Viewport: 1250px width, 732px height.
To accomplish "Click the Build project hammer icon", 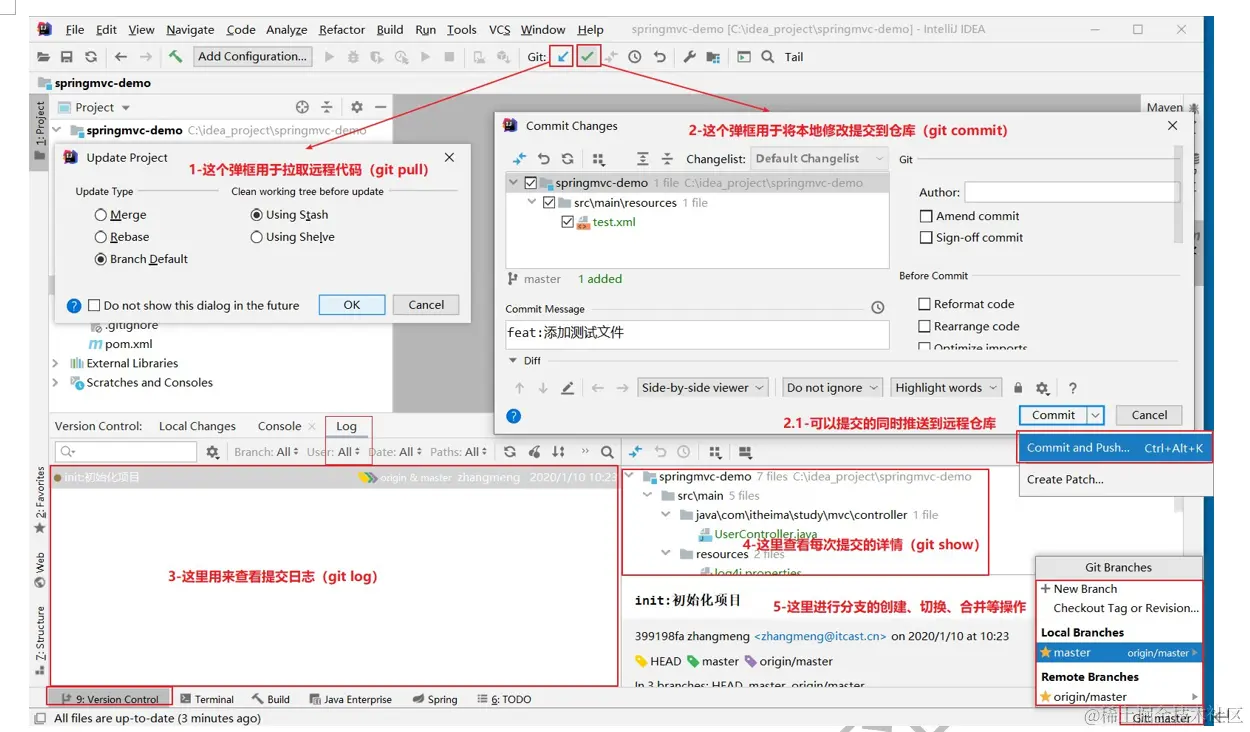I will 175,57.
